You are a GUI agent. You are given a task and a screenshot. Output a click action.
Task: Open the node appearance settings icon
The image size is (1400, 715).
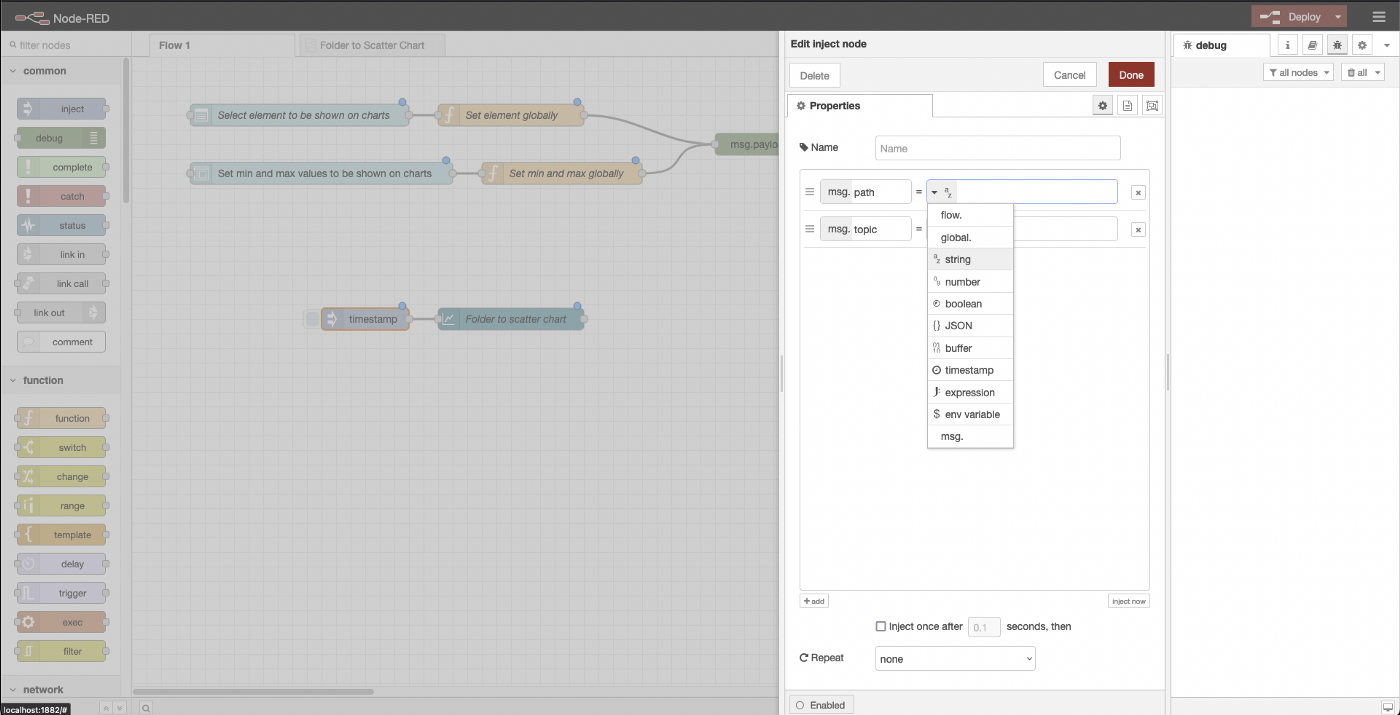pyautogui.click(x=1151, y=106)
